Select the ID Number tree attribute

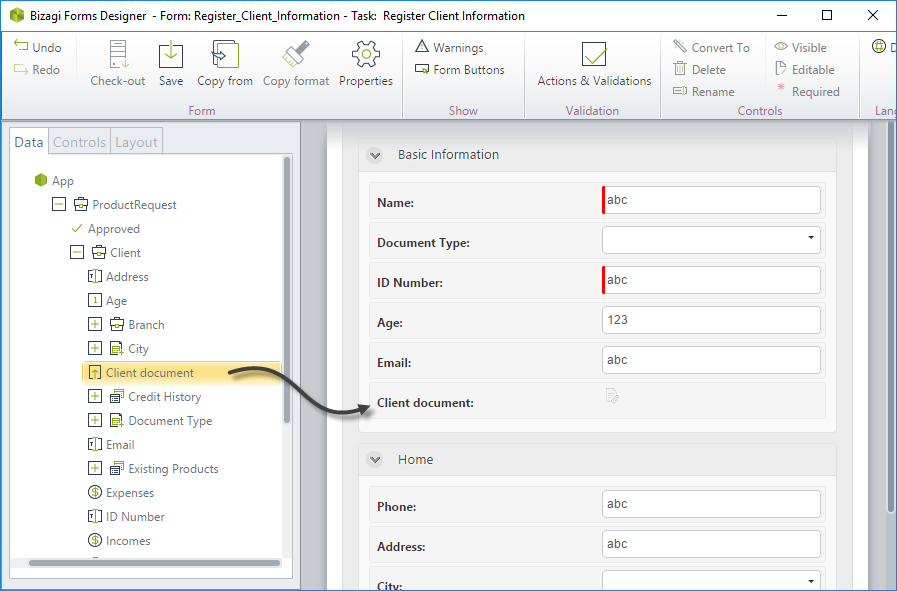[x=126, y=517]
